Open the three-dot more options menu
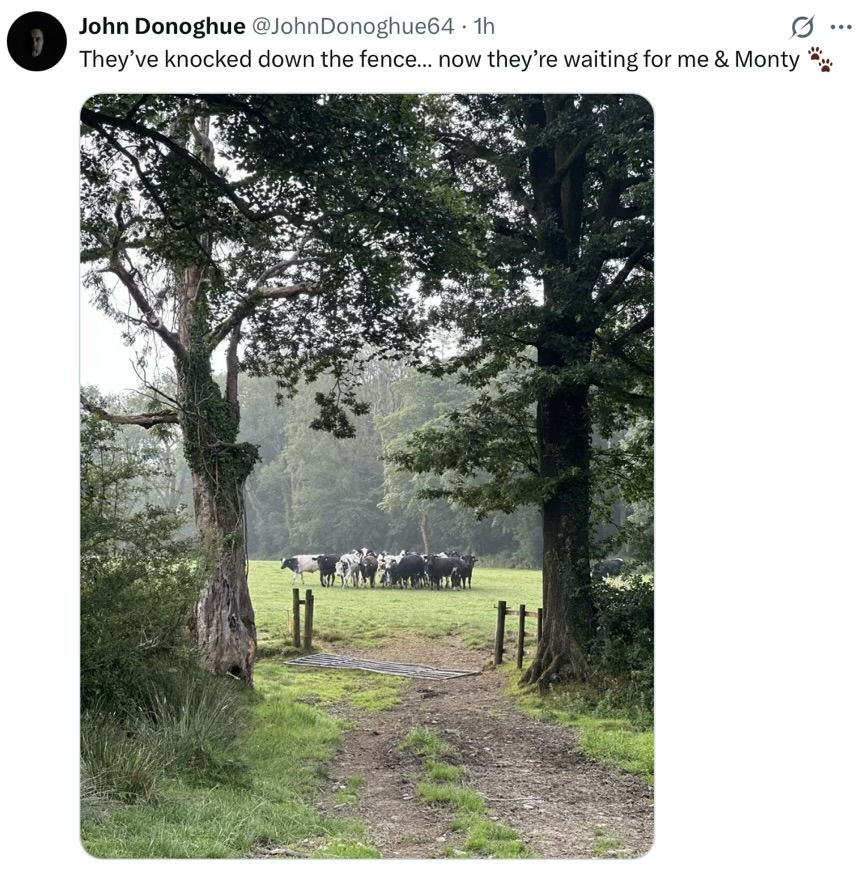This screenshot has height=870, width=858. point(841,27)
